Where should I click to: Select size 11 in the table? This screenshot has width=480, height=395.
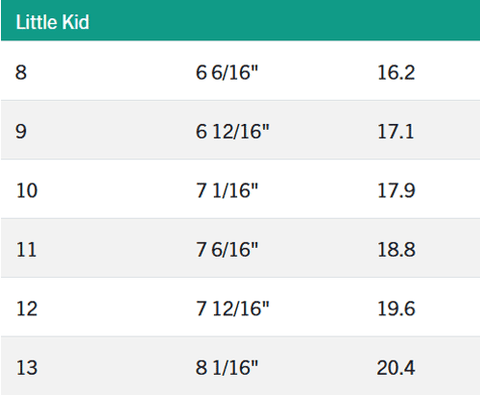click(x=26, y=250)
